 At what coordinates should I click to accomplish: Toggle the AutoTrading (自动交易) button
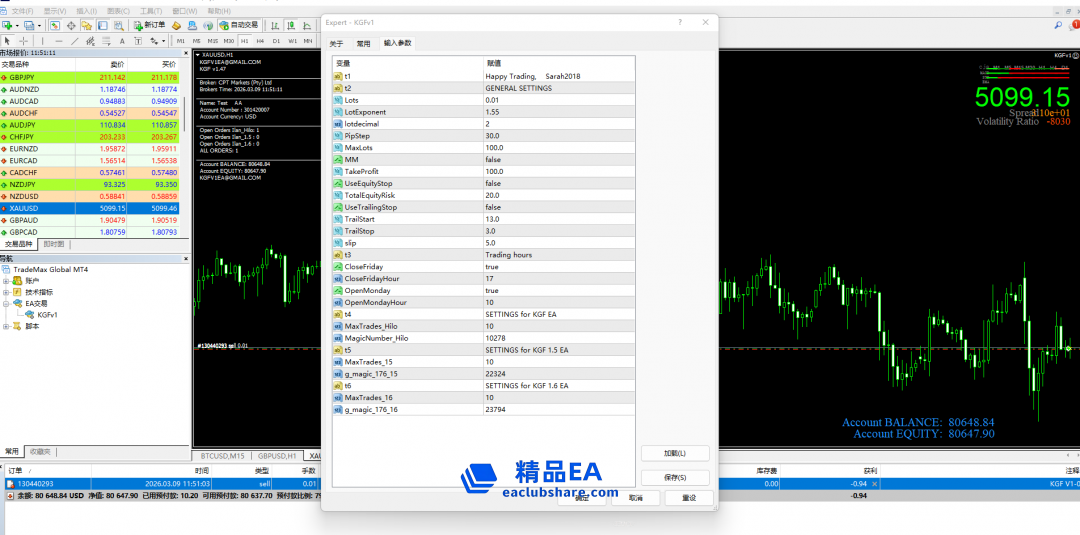coord(237,25)
